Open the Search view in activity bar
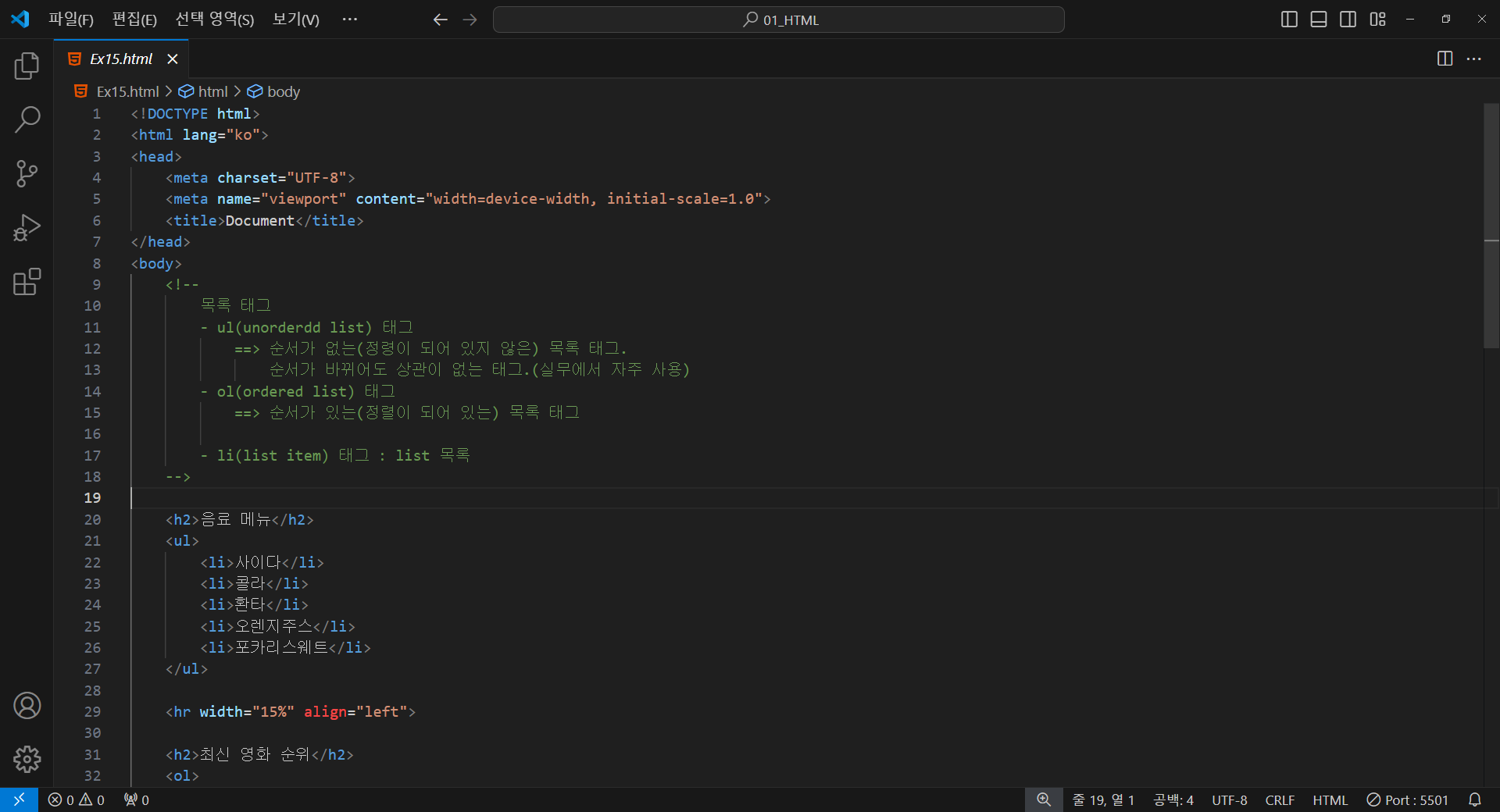The width and height of the screenshot is (1500, 812). click(27, 120)
